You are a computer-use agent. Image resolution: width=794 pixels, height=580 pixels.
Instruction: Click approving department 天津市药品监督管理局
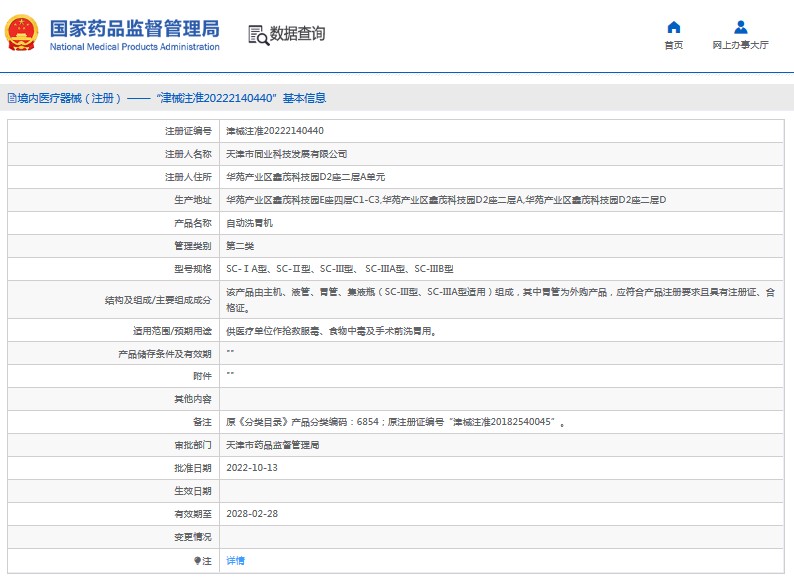tap(272, 445)
